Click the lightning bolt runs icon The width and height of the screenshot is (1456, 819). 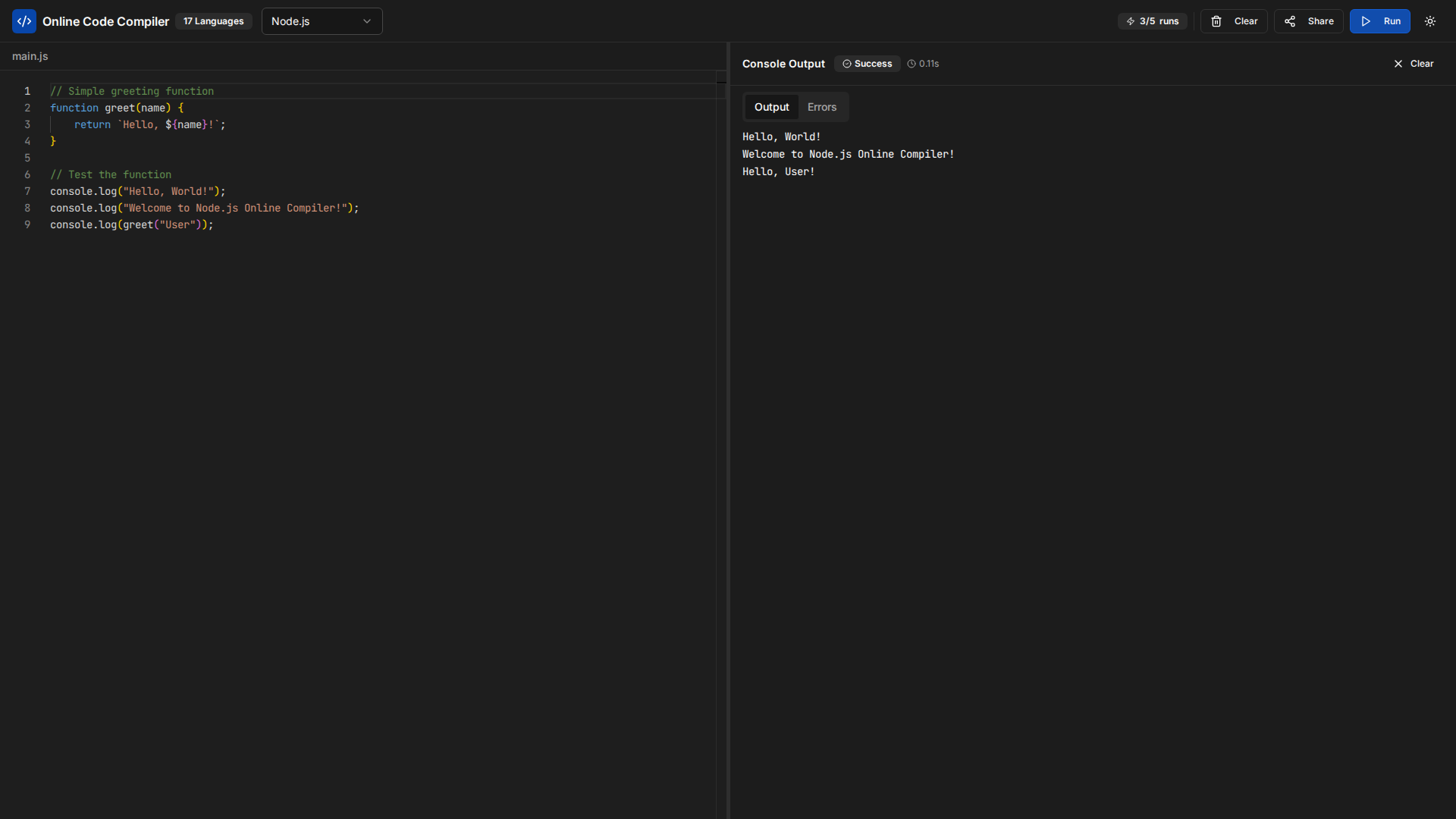click(x=1131, y=21)
